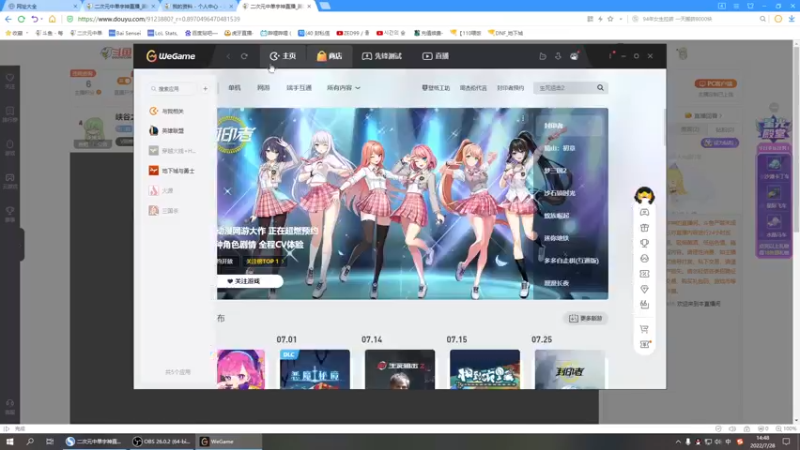Click the browser home icon
800x450 pixels.
52,19
